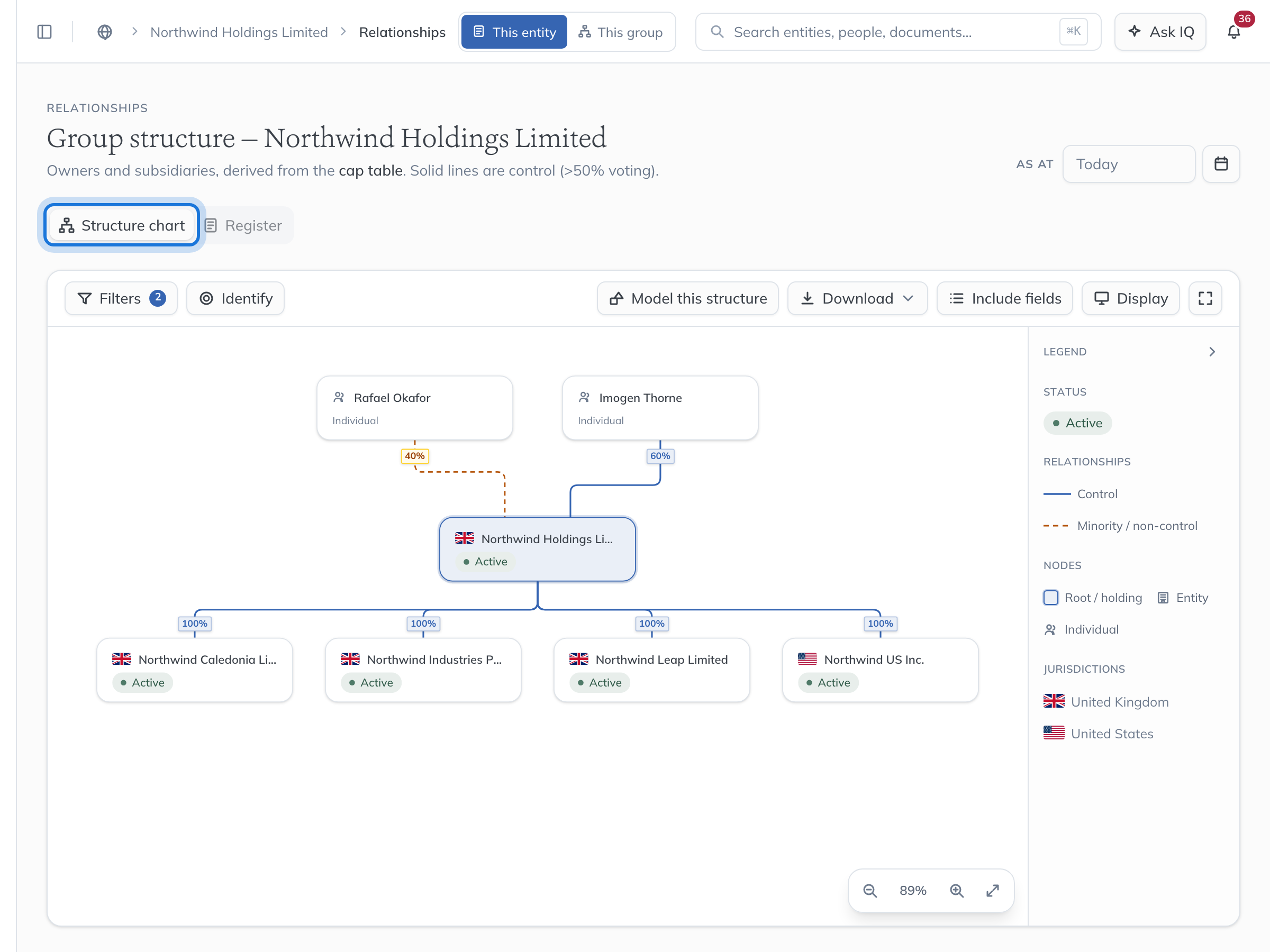Open the Northwind US Inc. node
Viewport: 1270px width, 952px height.
tap(880, 670)
